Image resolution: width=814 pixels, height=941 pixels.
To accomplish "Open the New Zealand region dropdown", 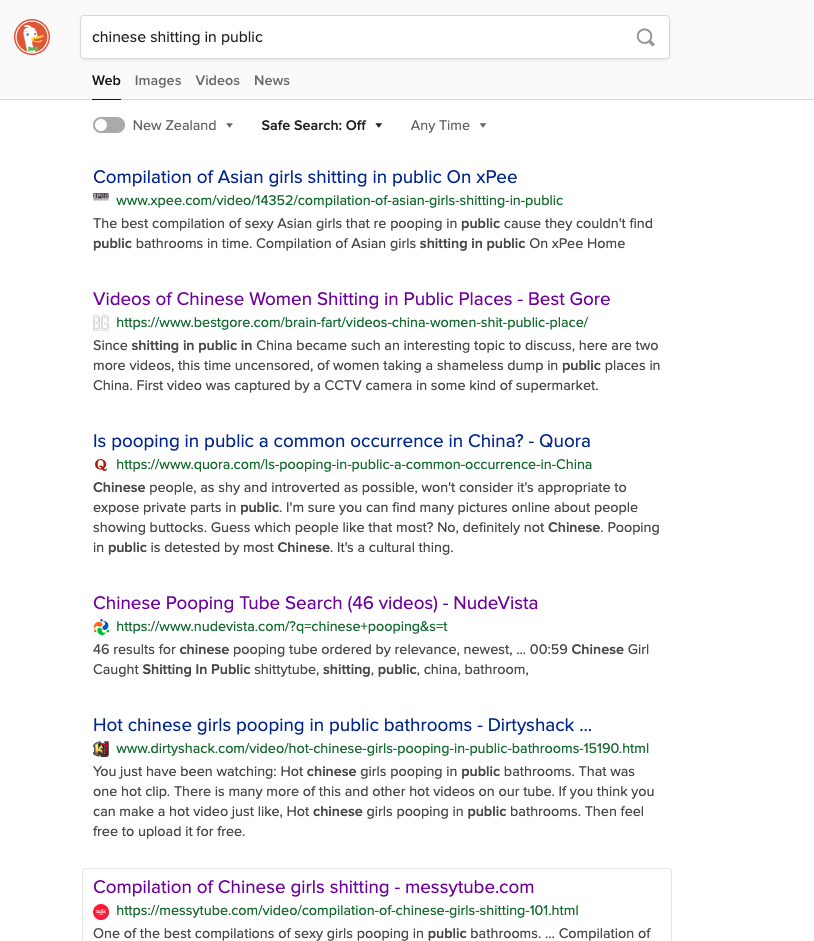I will 183,125.
